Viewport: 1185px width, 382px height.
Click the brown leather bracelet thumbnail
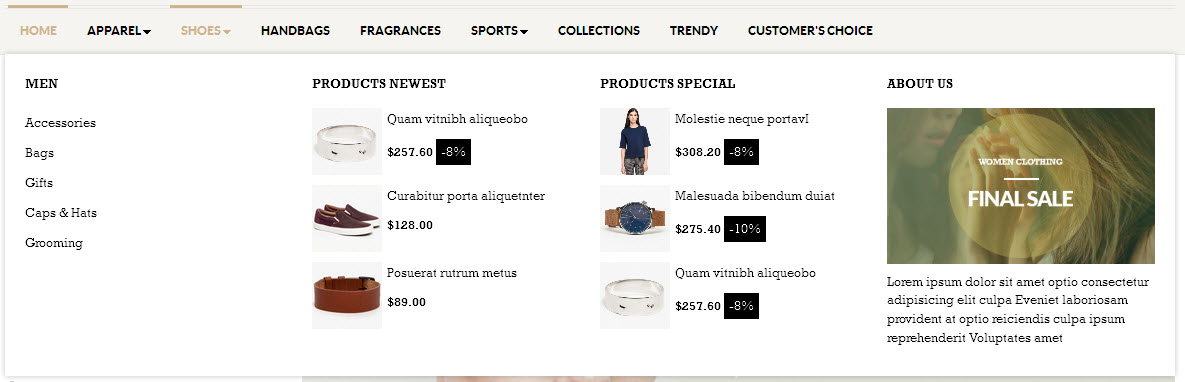347,296
